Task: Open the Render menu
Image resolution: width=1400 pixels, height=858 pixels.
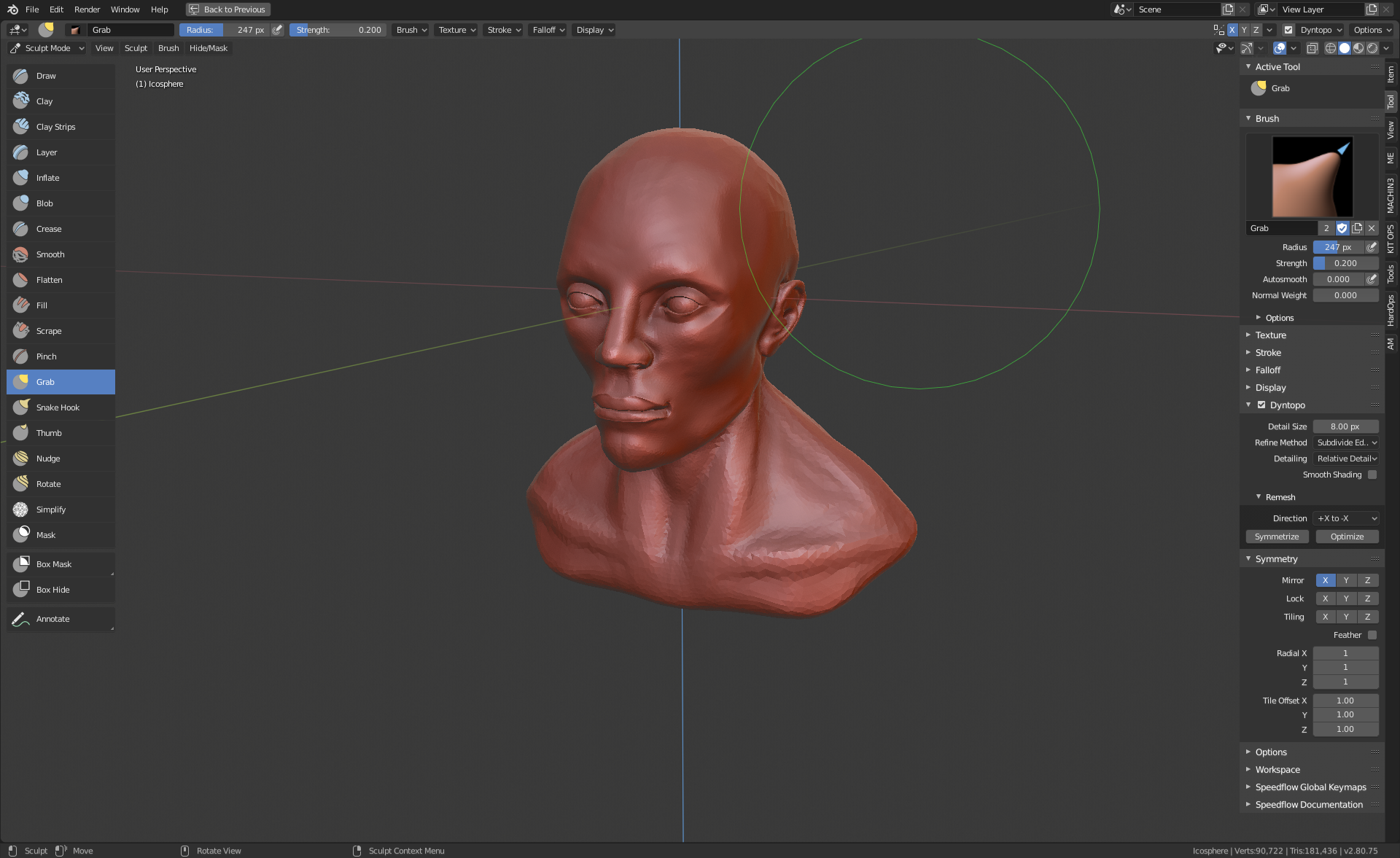Action: [x=87, y=9]
